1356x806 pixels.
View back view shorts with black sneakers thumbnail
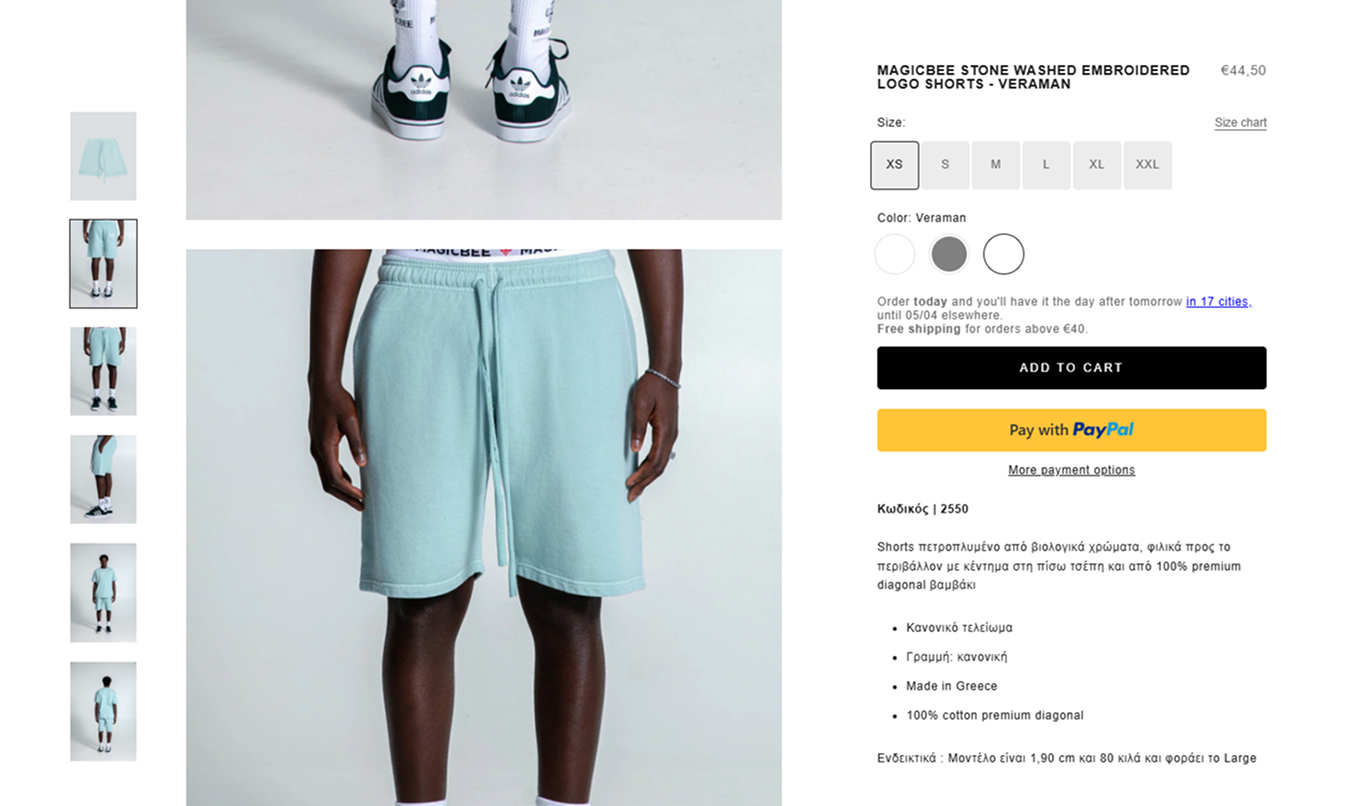[103, 371]
